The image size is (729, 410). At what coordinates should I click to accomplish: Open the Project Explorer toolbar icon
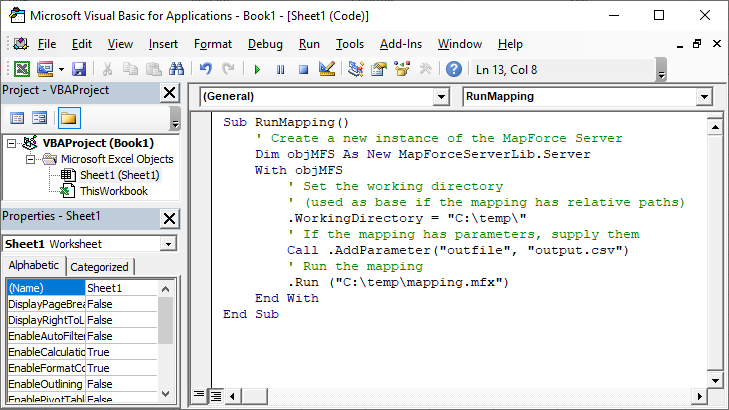pos(355,69)
